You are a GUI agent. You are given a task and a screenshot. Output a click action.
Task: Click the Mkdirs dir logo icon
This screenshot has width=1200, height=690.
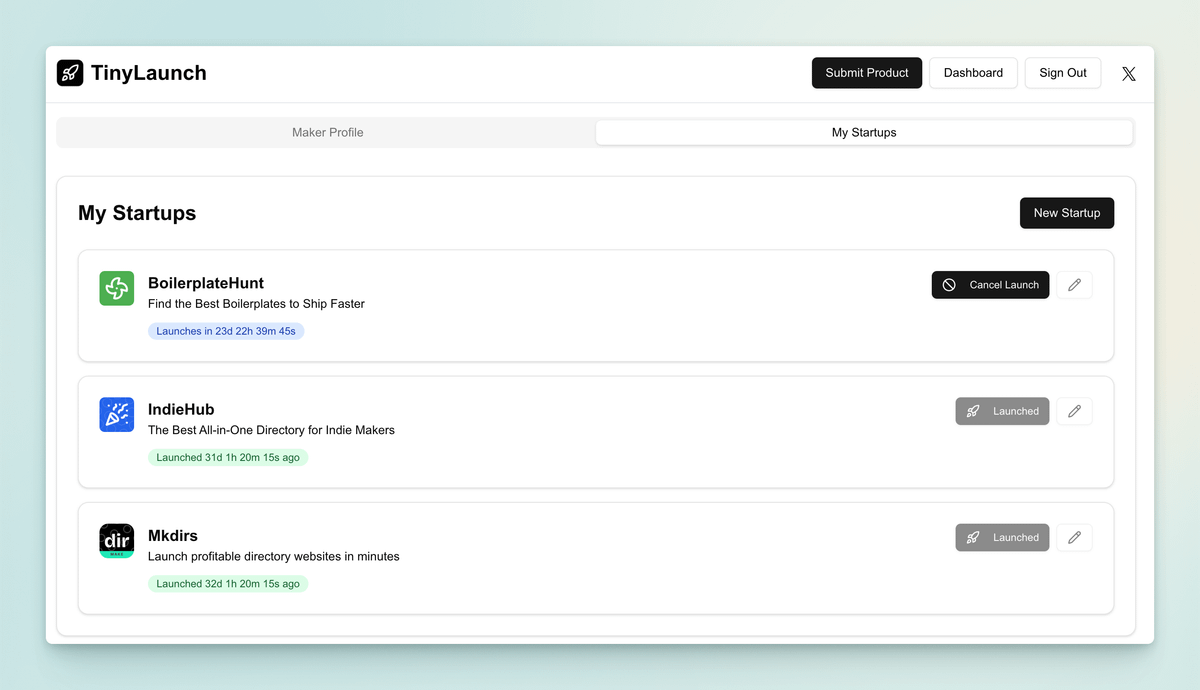[117, 541]
